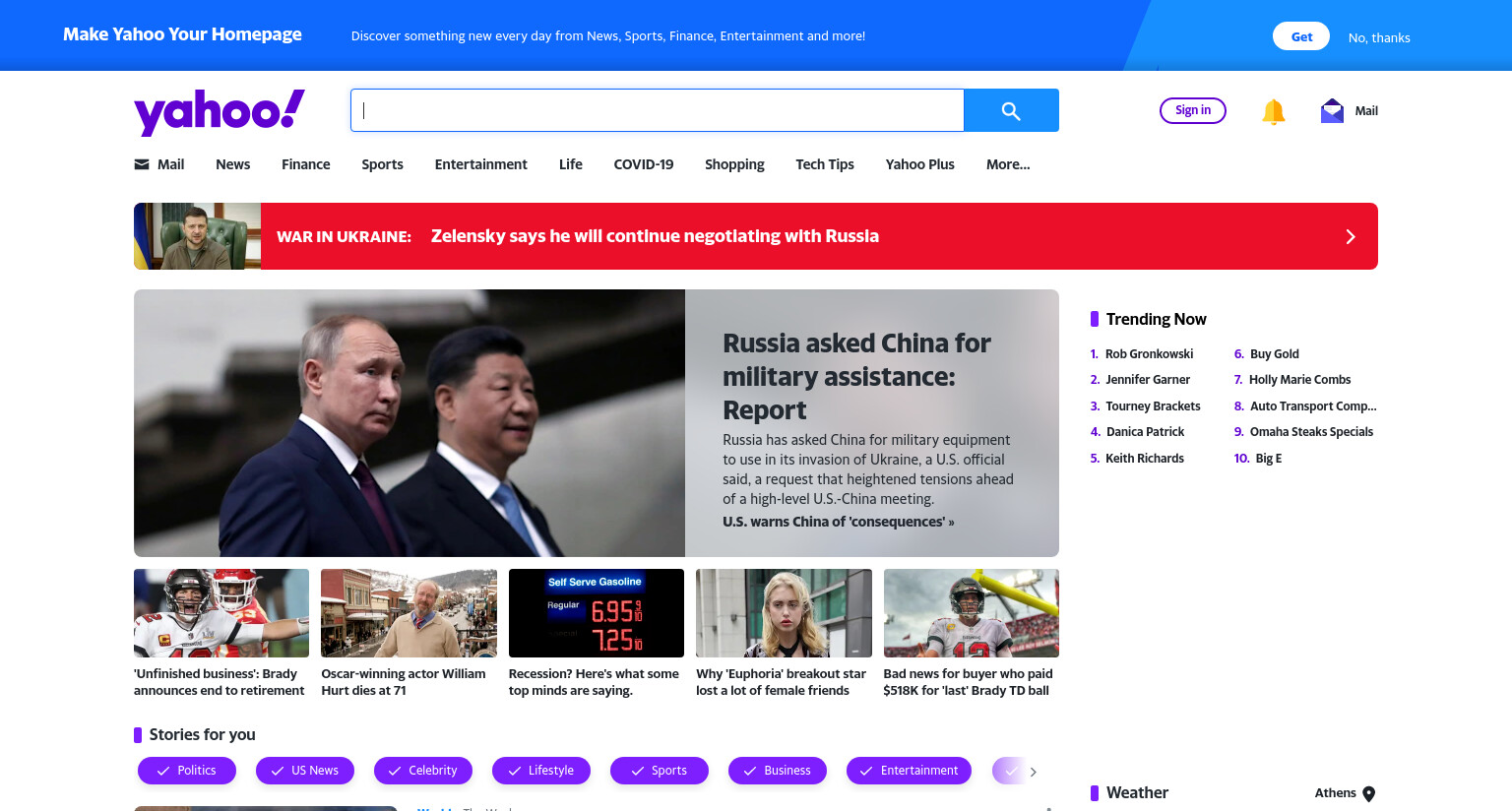
Task: Open trending topic Auto Transport Comp...
Action: [x=1313, y=406]
